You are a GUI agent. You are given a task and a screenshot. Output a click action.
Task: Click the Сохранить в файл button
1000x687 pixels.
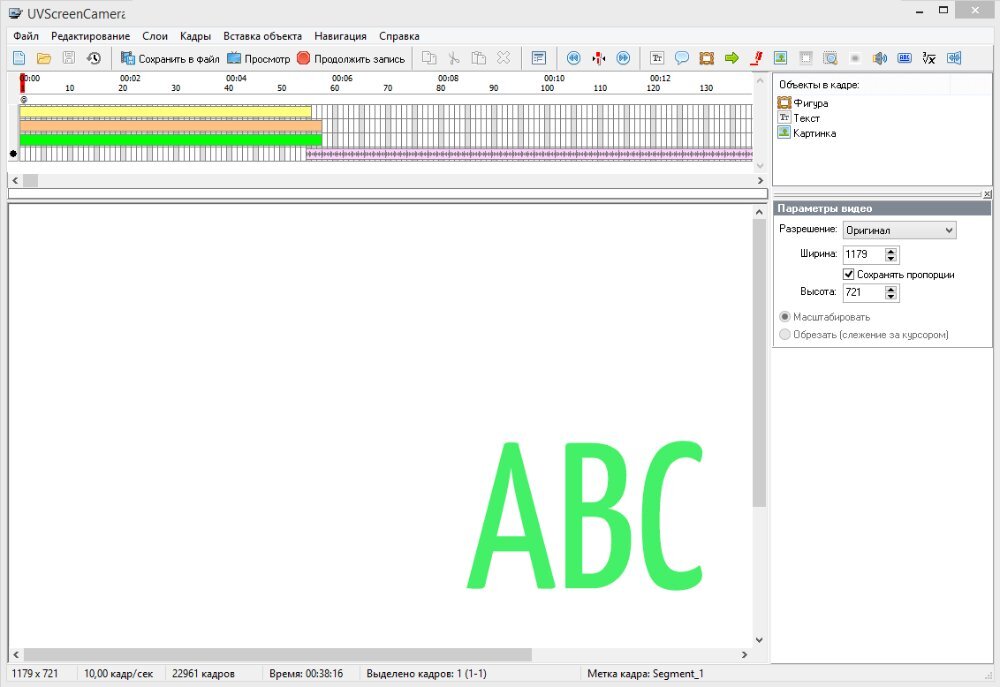pos(170,58)
